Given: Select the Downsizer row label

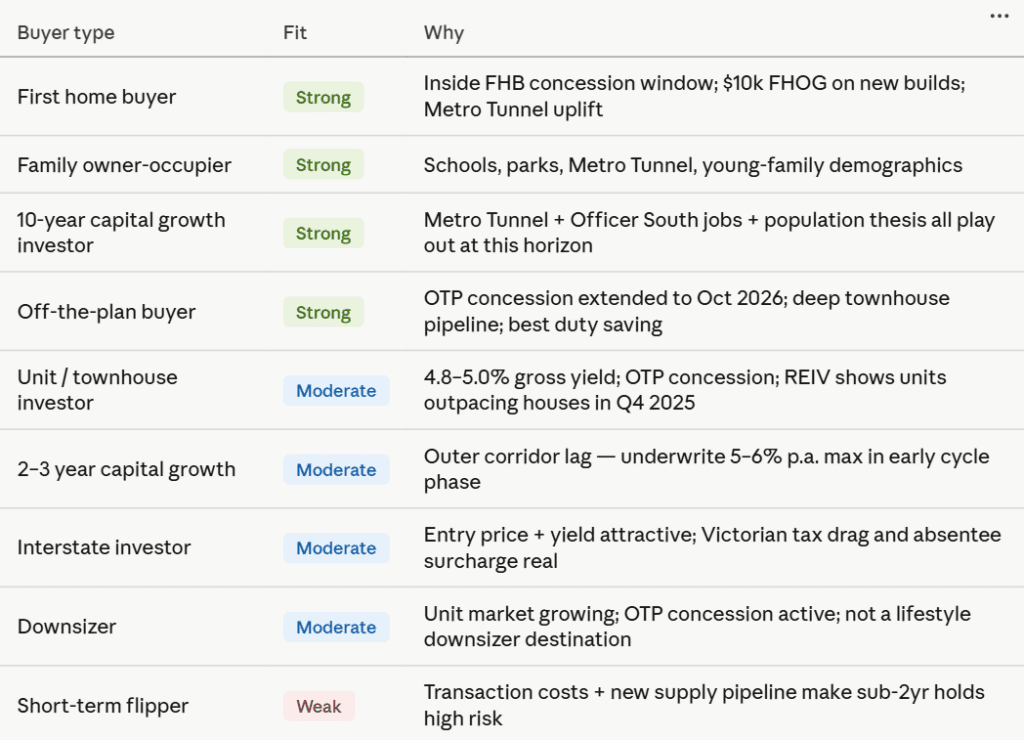Looking at the screenshot, I should pyautogui.click(x=66, y=627).
